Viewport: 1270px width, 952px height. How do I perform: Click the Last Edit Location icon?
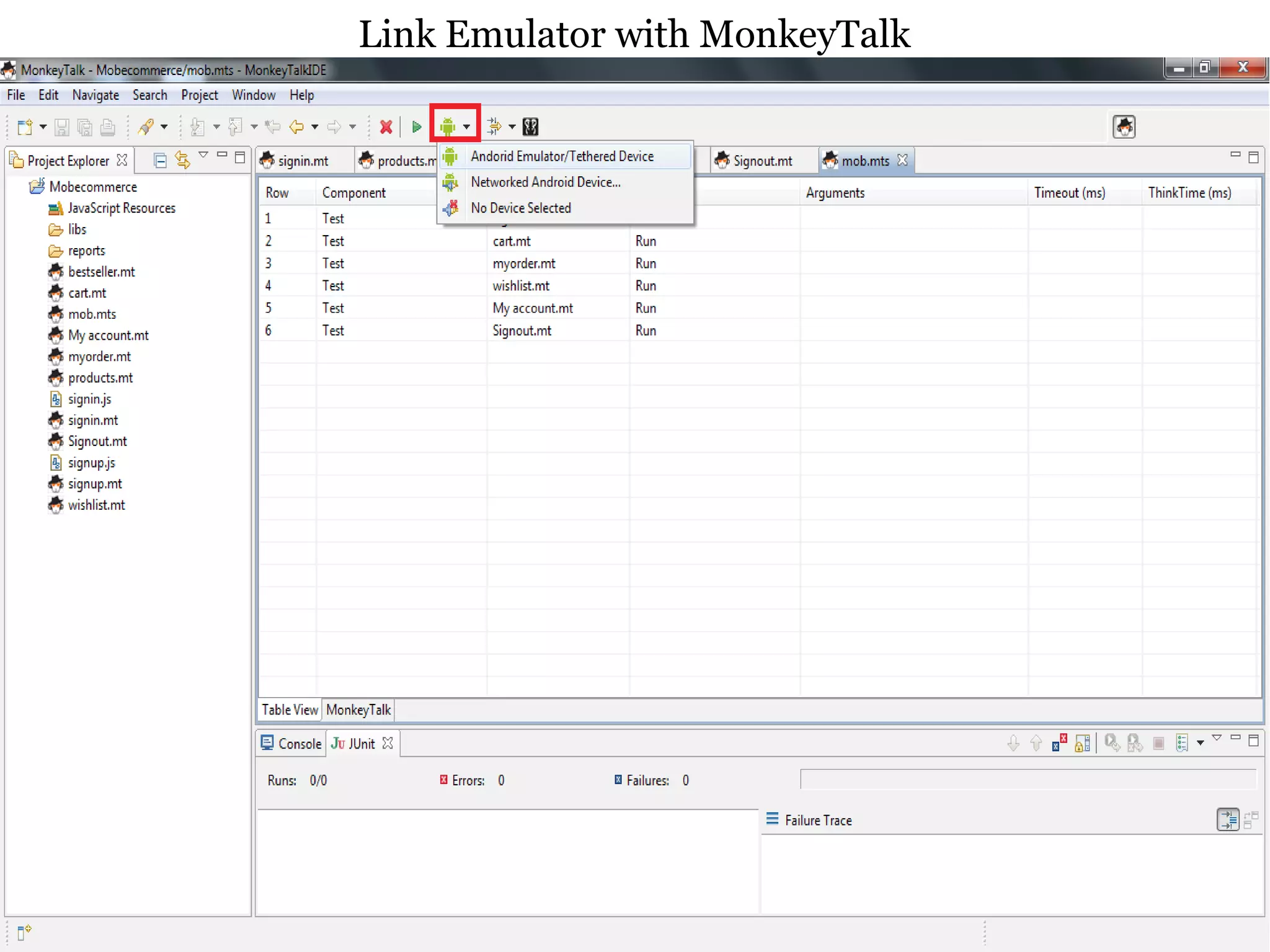click(273, 127)
